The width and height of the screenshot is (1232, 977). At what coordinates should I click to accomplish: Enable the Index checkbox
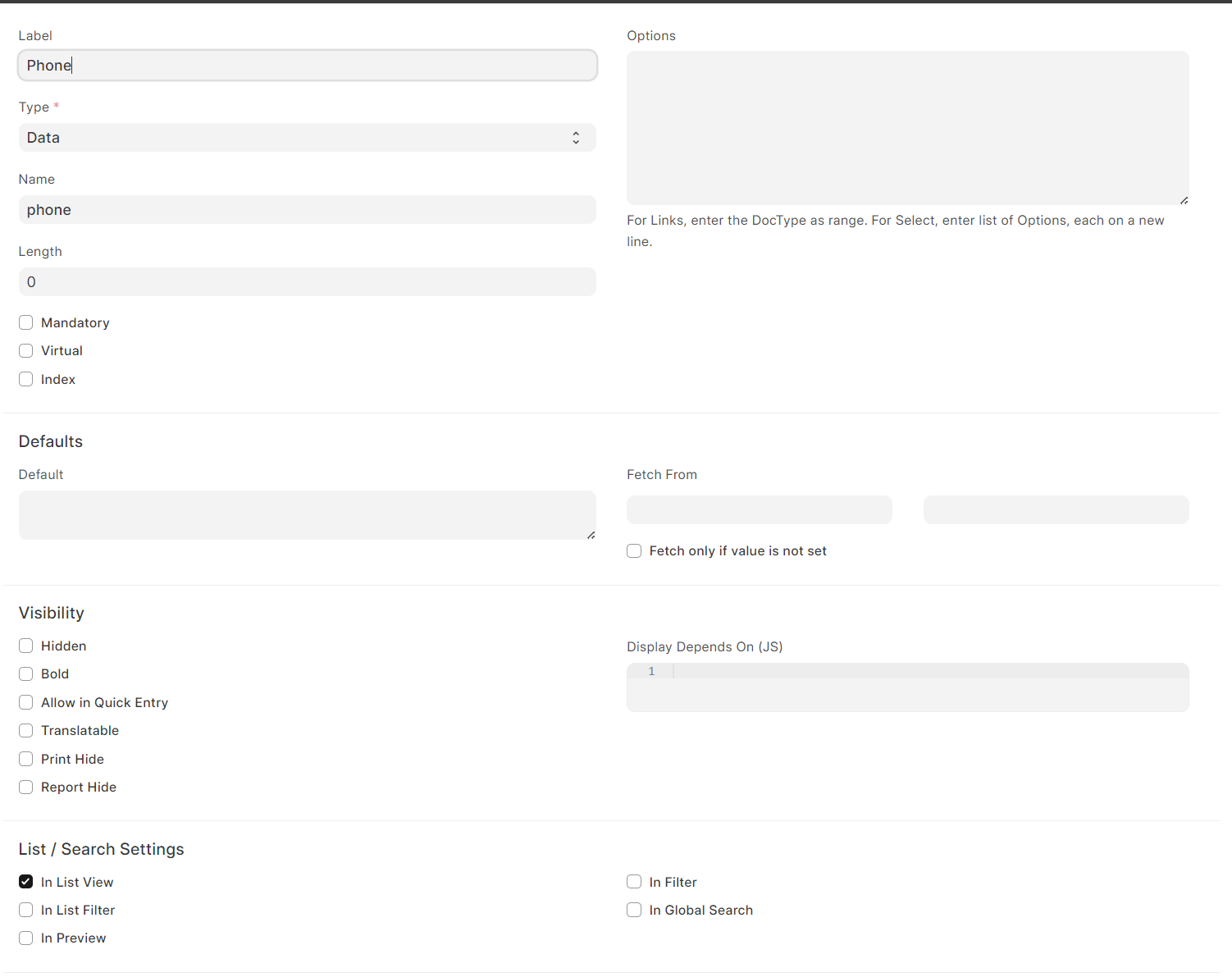tap(25, 379)
